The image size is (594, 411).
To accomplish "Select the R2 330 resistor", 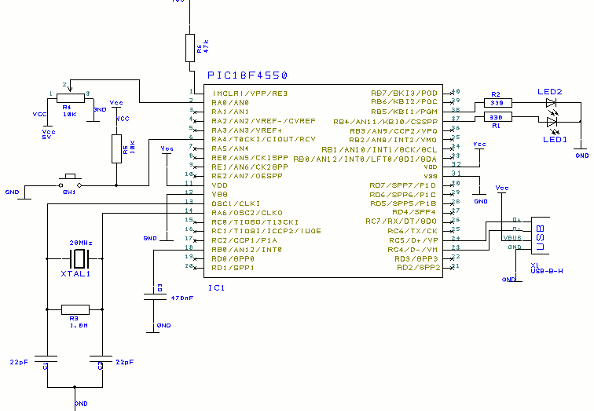I will 498,103.
